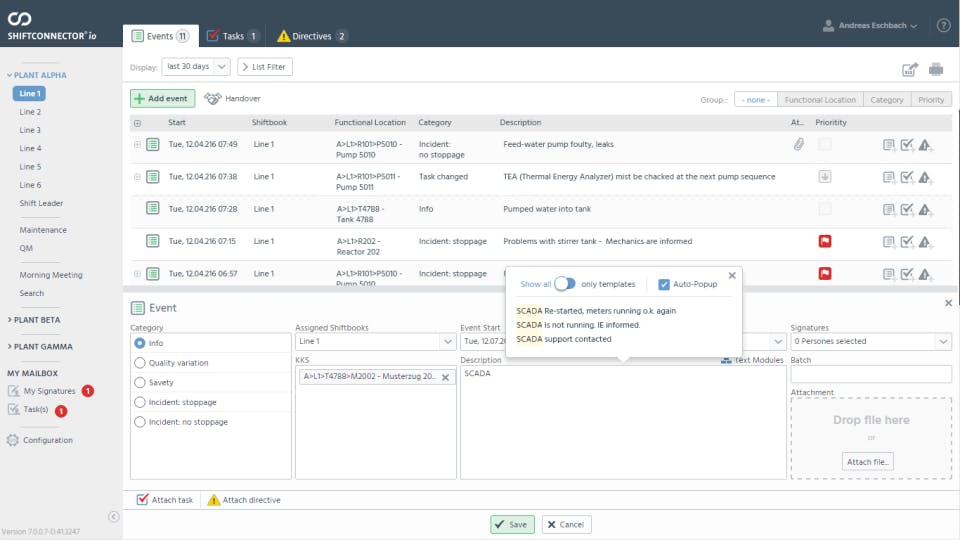Screen dimensions: 960x540
Task: Click attachment paperclip on first event row
Action: (798, 145)
